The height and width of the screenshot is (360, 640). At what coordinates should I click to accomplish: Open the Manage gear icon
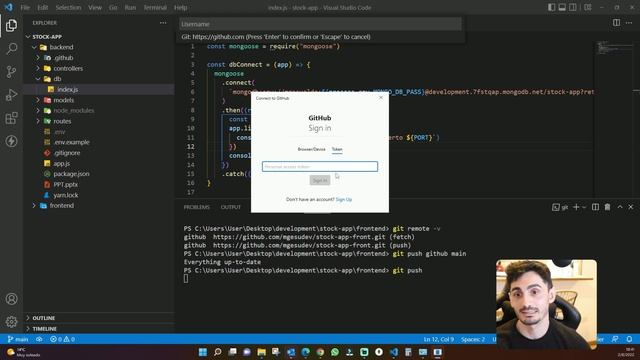tap(11, 322)
